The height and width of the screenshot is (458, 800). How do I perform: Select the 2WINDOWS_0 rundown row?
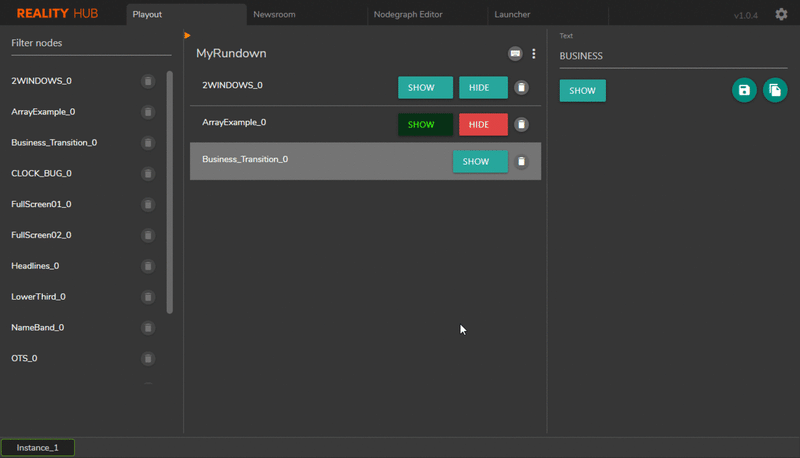click(x=365, y=87)
